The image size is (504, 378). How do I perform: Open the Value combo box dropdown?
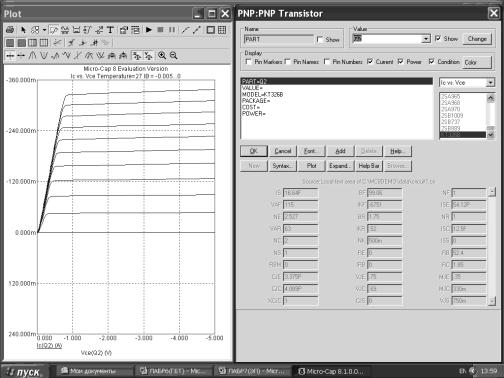426,39
